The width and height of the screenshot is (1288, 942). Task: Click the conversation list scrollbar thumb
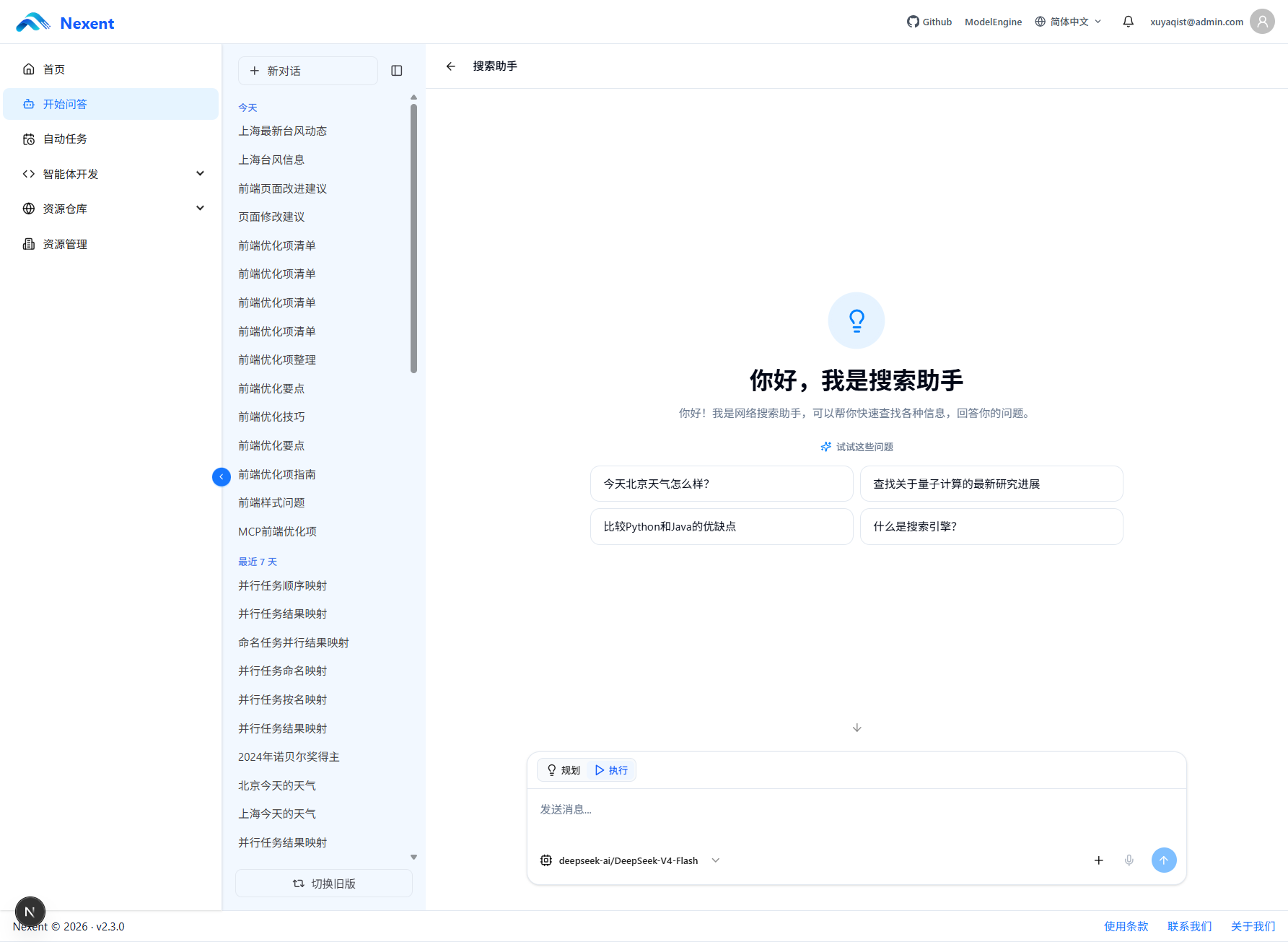coord(414,238)
